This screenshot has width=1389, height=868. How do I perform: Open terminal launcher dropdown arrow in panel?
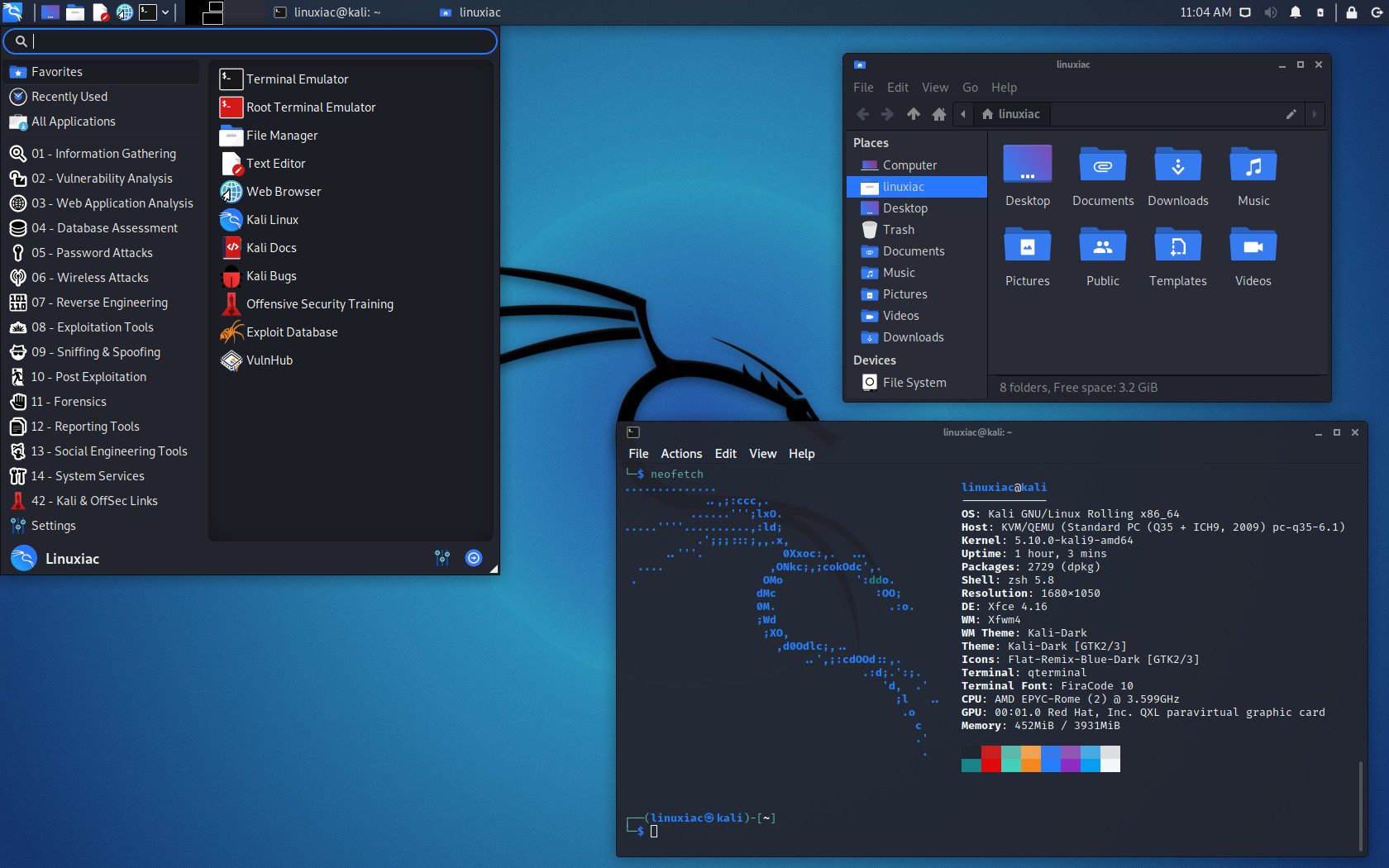[x=165, y=12]
